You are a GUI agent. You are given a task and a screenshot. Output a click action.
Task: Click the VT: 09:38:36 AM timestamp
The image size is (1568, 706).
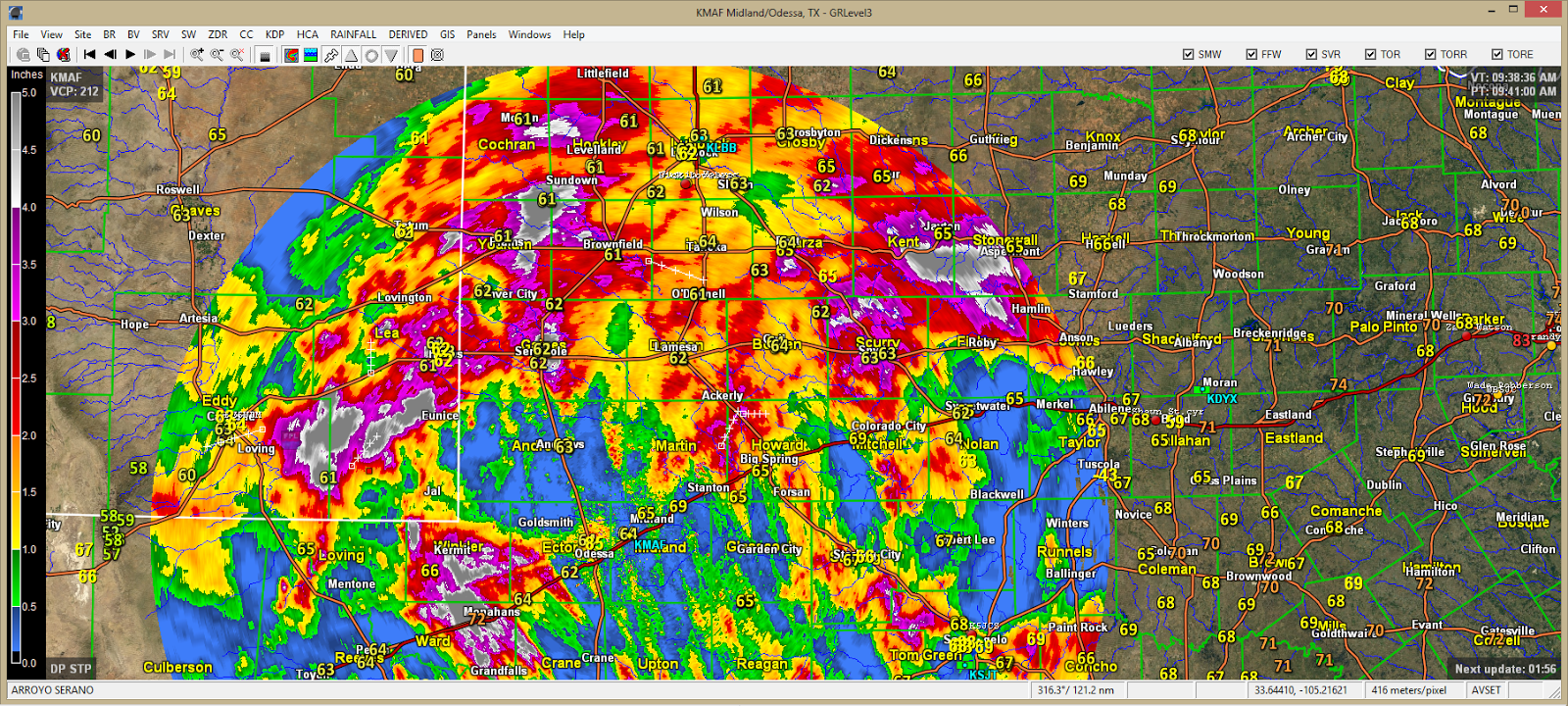1513,77
